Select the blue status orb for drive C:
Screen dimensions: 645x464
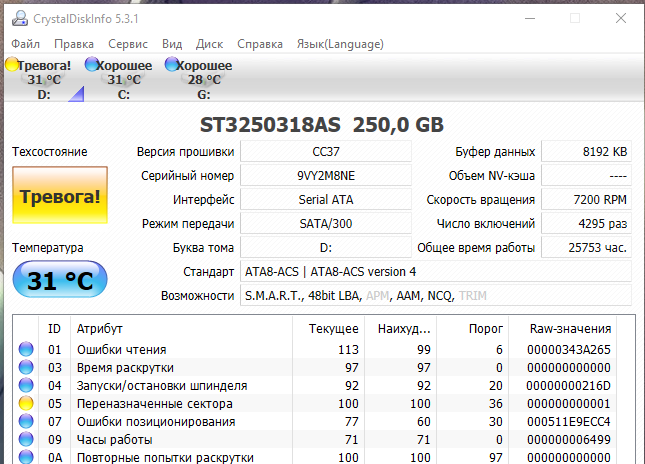pyautogui.click(x=91, y=64)
